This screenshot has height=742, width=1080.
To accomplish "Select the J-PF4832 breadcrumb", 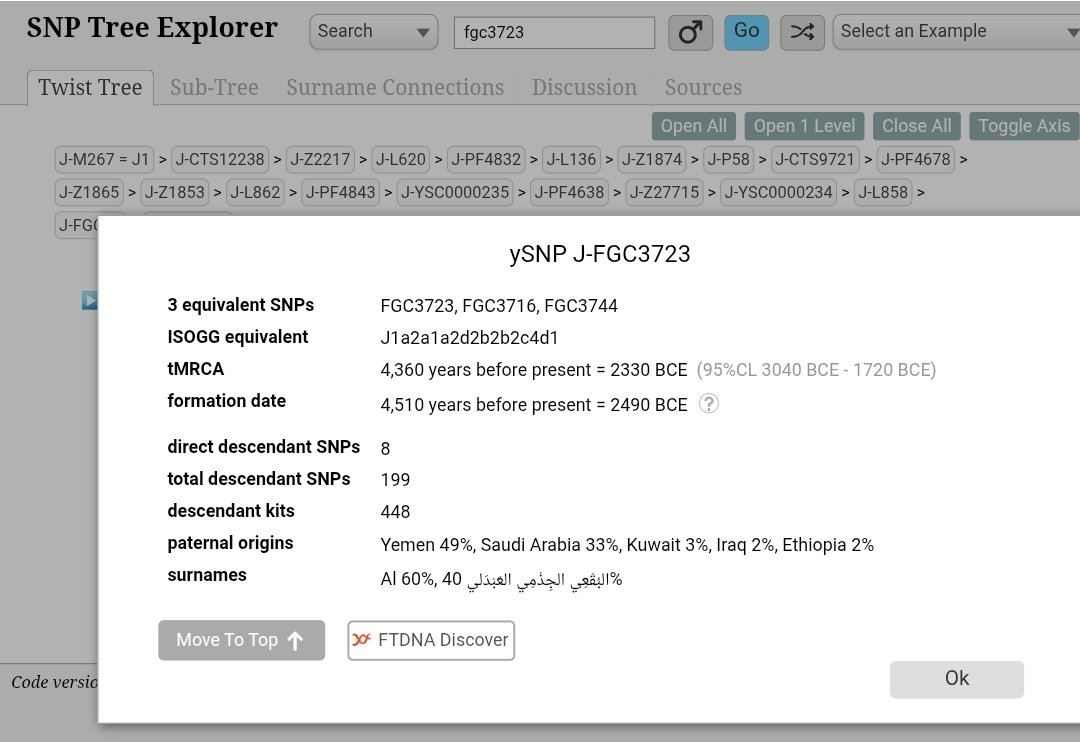I will [486, 159].
